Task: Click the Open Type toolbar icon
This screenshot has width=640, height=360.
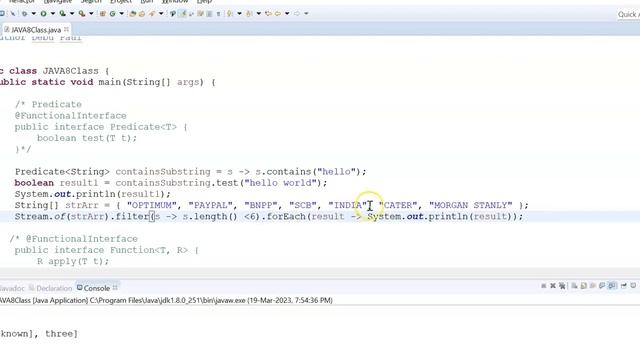Action: coord(132,13)
